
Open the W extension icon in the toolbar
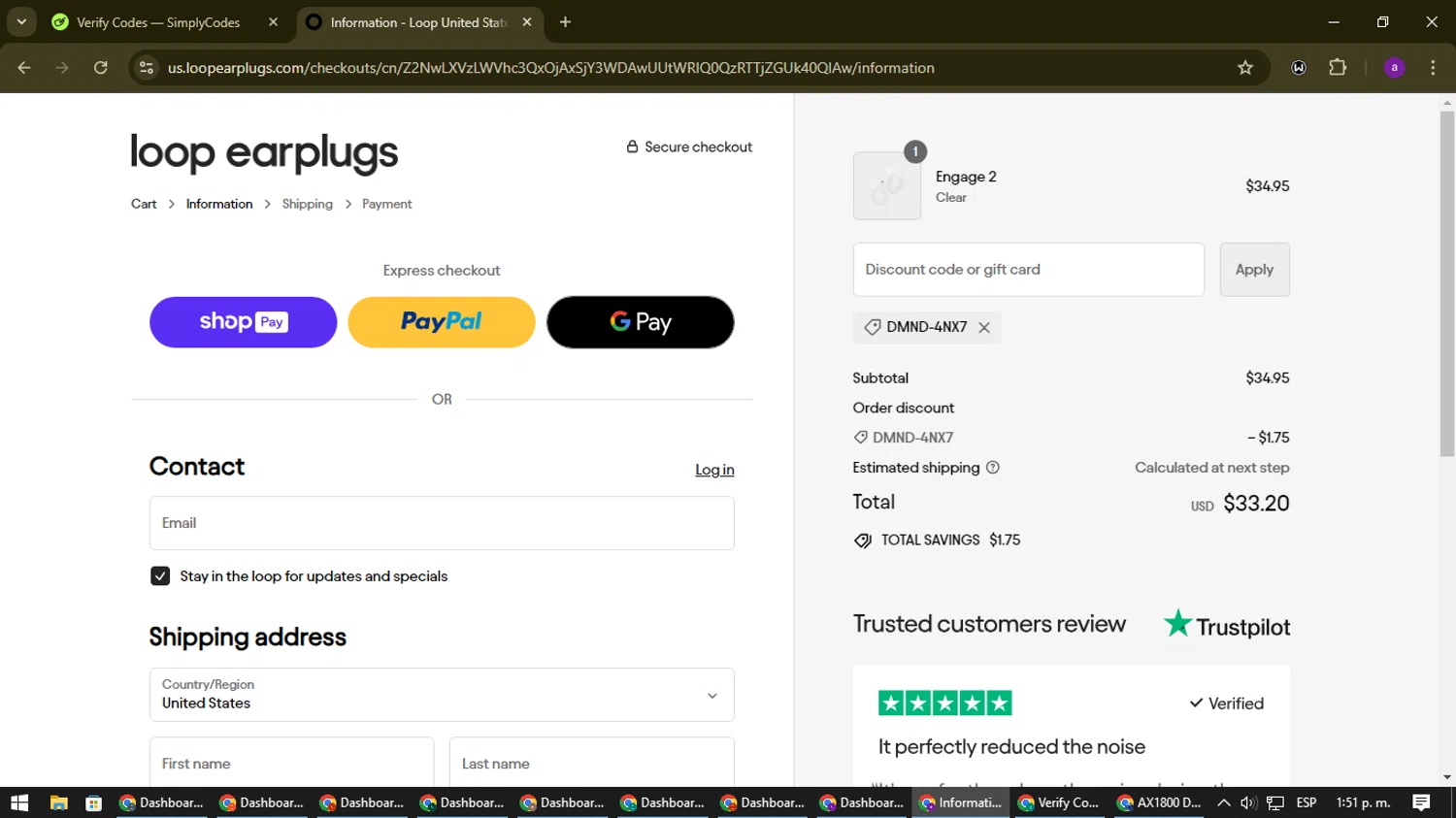1299,68
